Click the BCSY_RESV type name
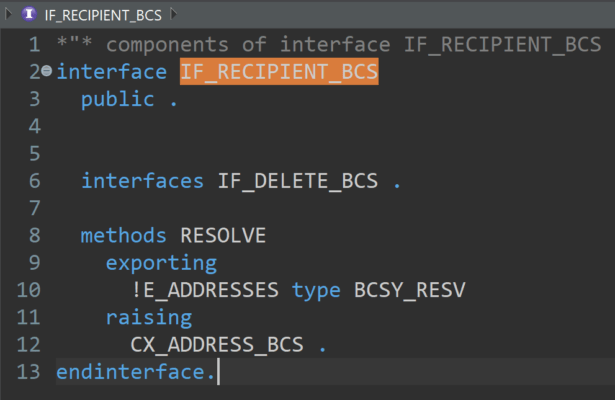This screenshot has width=615, height=400. pyautogui.click(x=410, y=290)
